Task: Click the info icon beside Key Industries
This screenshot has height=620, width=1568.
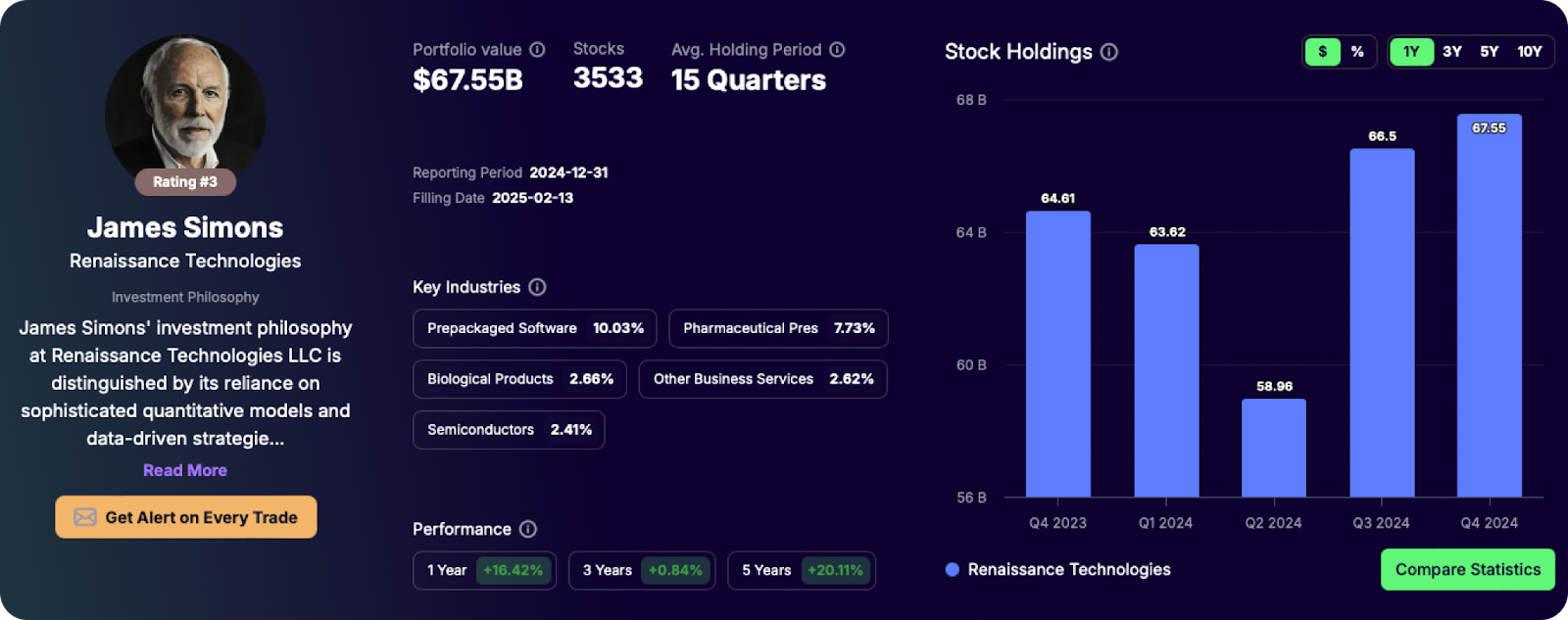Action: pyautogui.click(x=537, y=287)
